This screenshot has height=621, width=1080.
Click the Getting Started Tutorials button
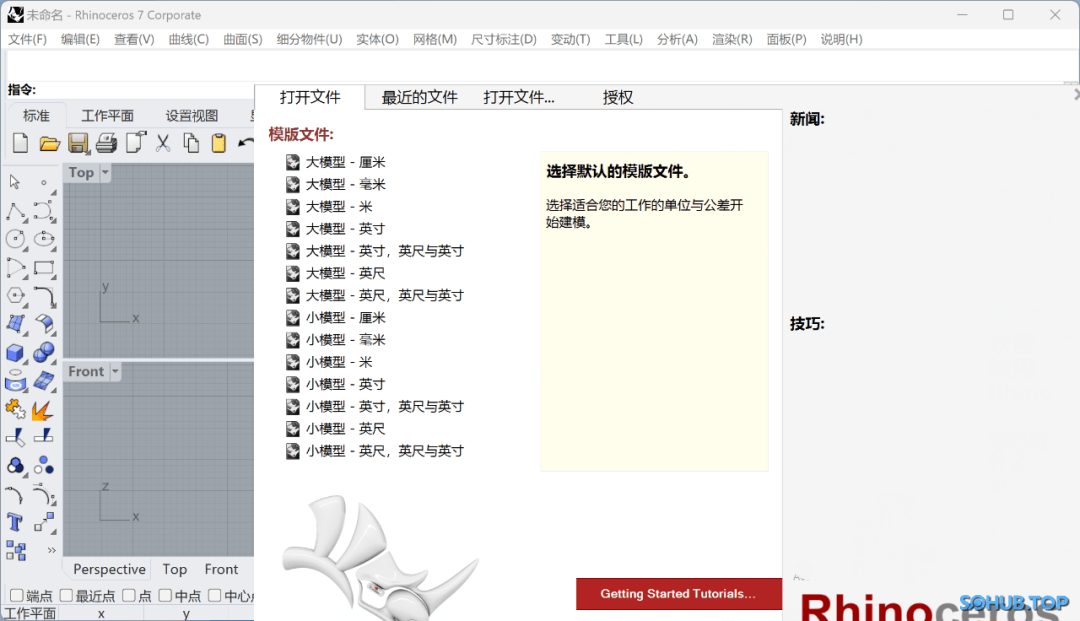coord(678,594)
